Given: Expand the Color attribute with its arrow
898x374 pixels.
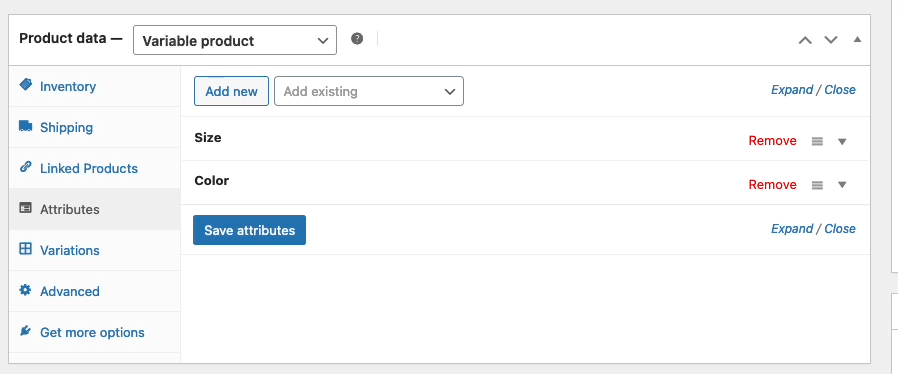Looking at the screenshot, I should [842, 185].
